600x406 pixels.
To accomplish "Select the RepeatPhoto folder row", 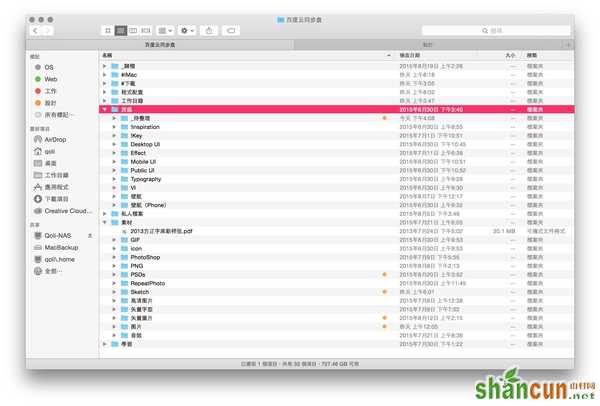I will tap(337, 284).
